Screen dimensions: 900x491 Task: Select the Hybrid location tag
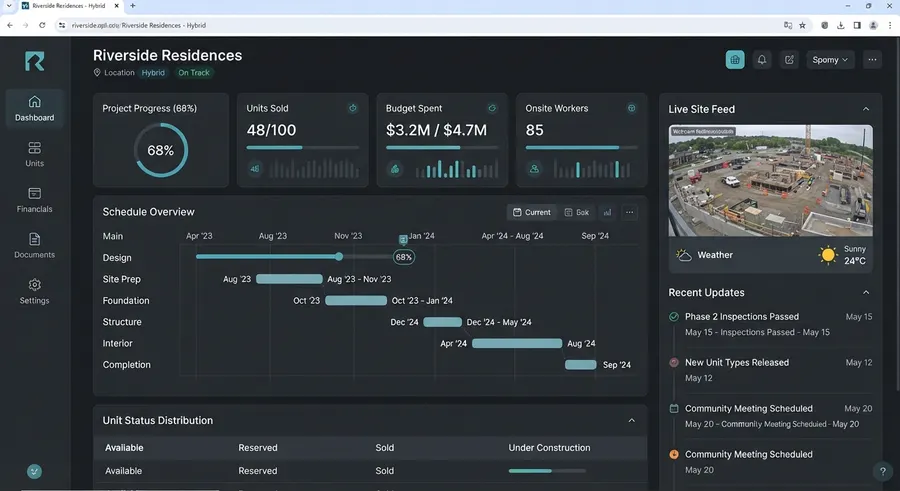[x=153, y=73]
